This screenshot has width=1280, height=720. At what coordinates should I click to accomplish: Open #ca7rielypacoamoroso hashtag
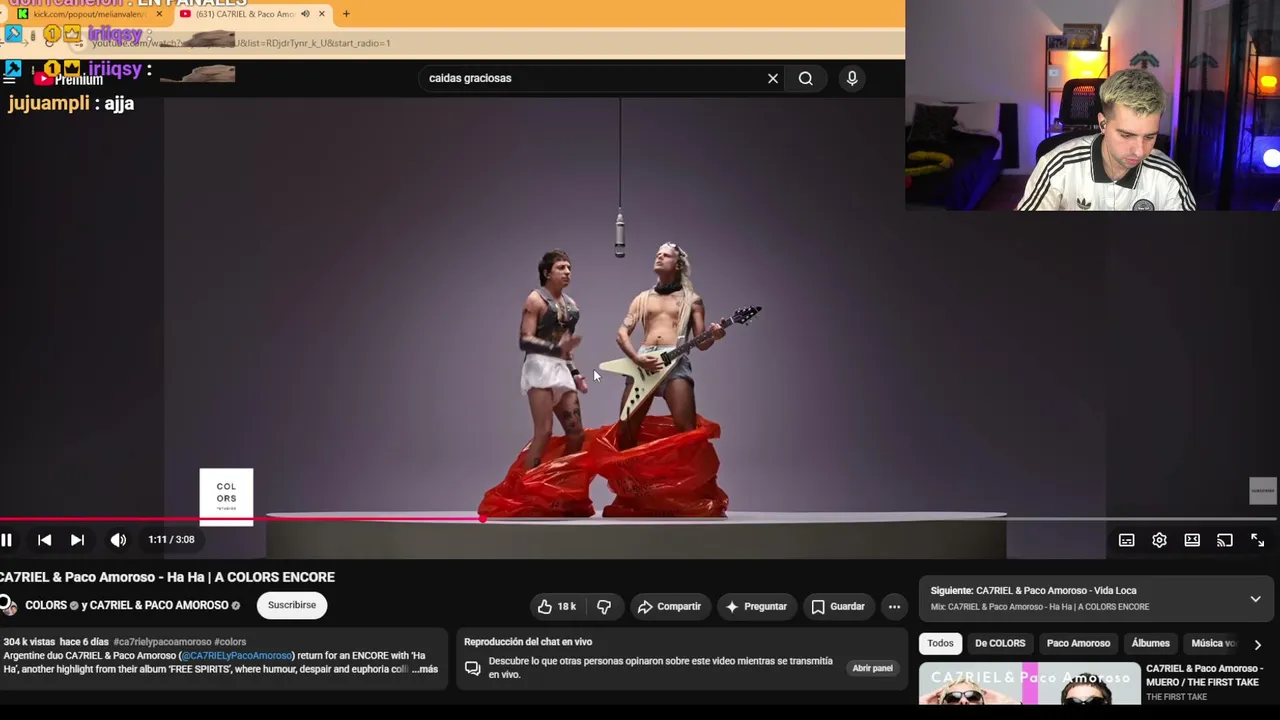coord(162,642)
